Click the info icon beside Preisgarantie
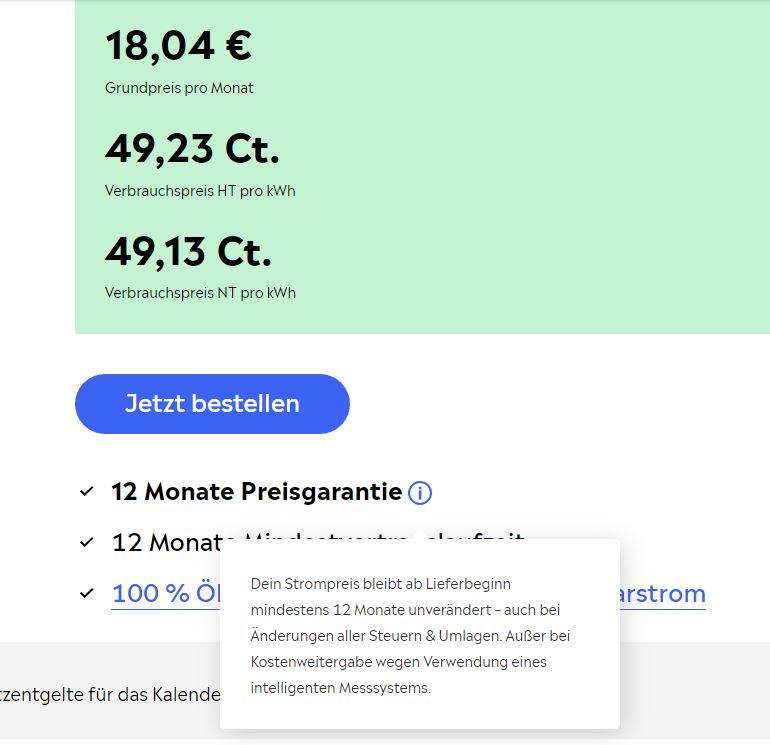Viewport: 770px width, 745px height. click(x=420, y=493)
